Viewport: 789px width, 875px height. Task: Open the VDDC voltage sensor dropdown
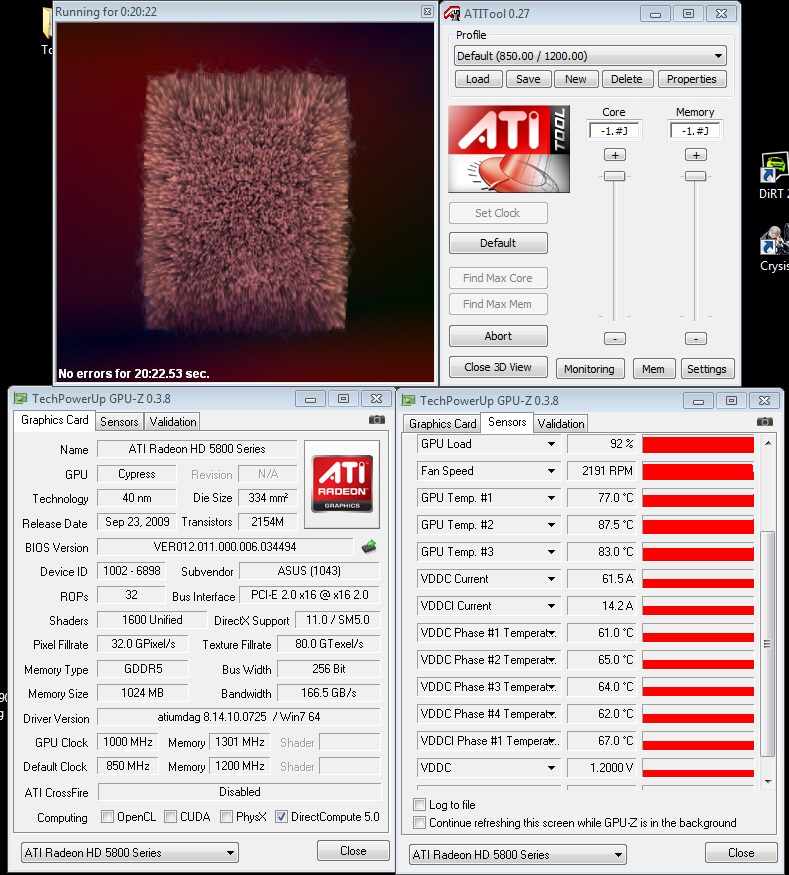point(551,768)
